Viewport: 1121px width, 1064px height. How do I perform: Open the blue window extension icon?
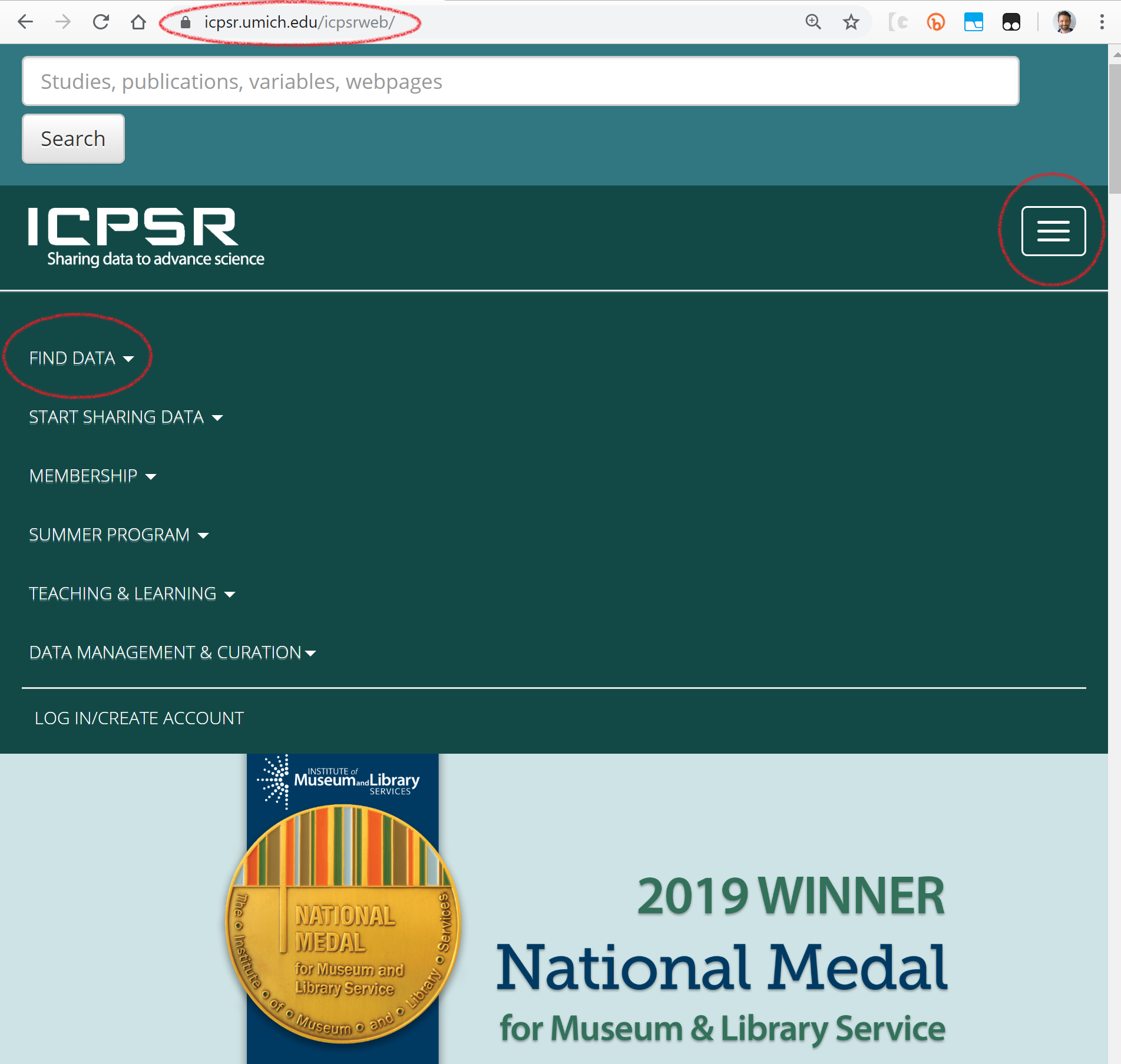pos(974,22)
